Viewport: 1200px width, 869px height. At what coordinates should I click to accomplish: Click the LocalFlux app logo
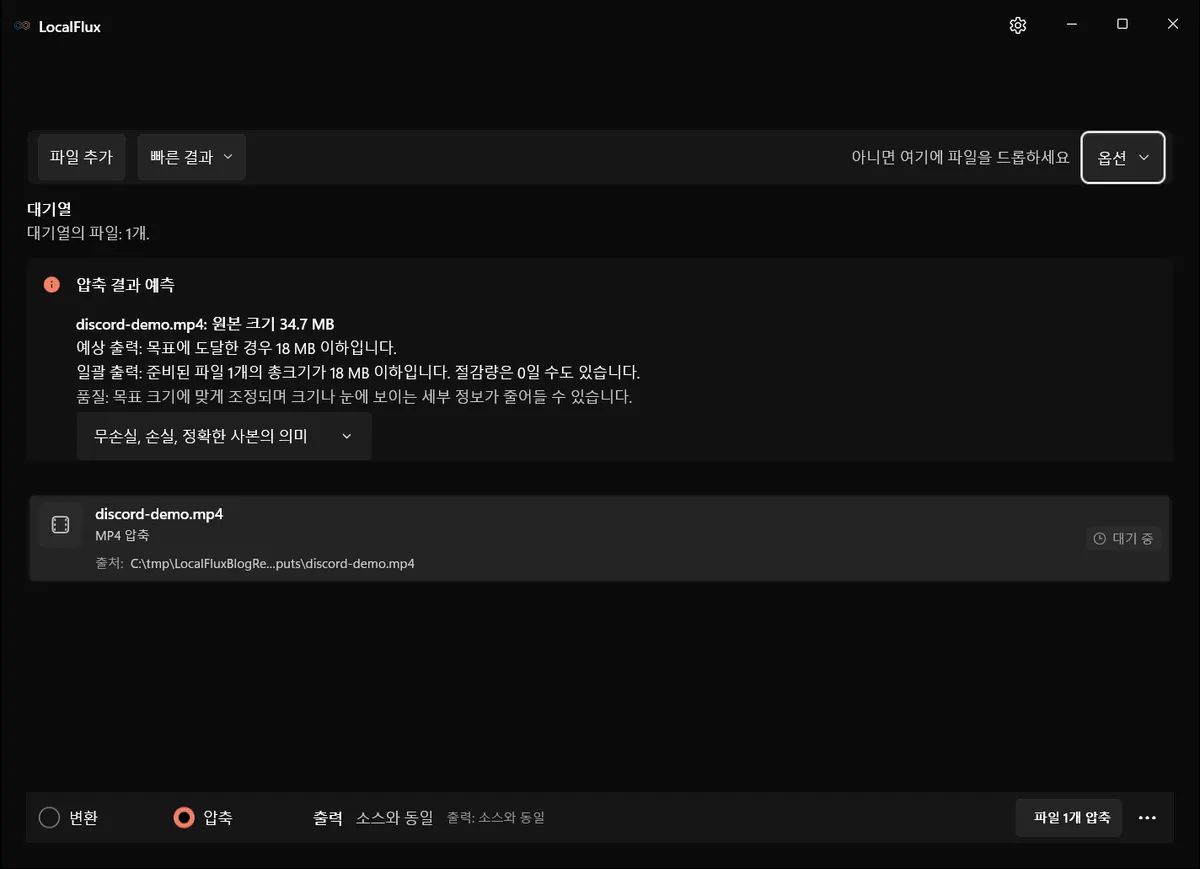(x=22, y=27)
